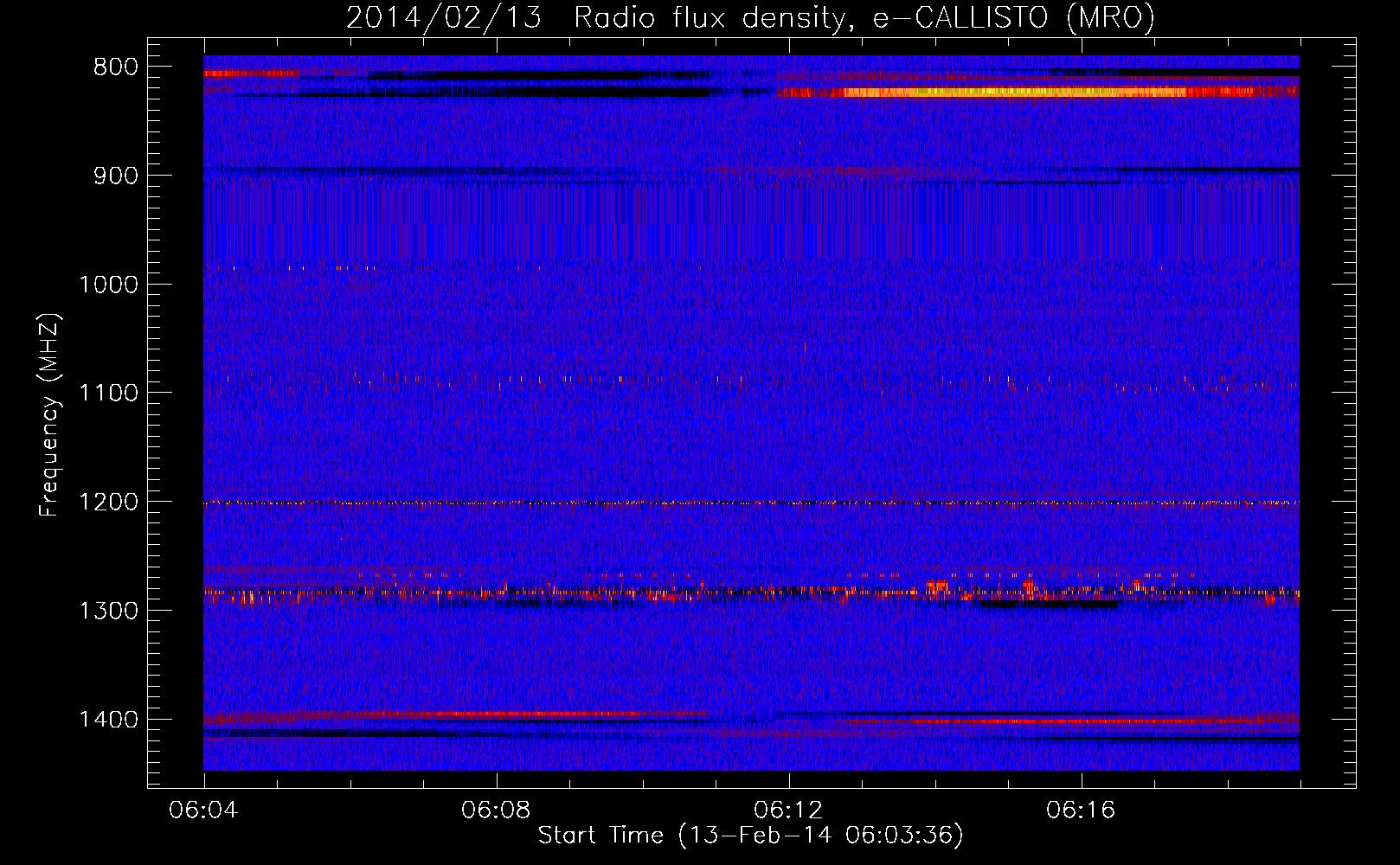Click the 1000 frequency tick label
This screenshot has width=1400, height=865.
click(x=108, y=285)
